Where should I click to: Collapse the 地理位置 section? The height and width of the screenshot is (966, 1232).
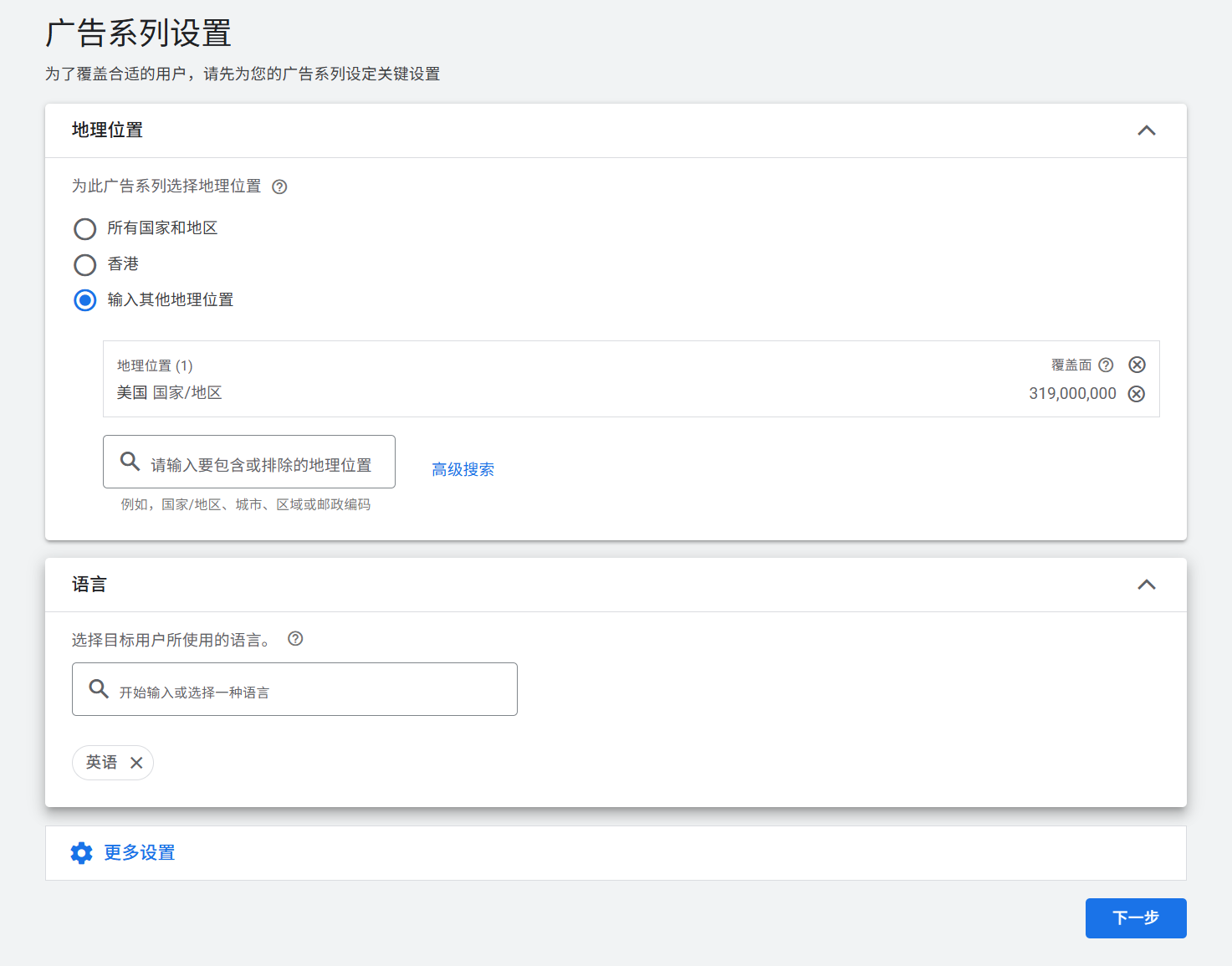1147,130
